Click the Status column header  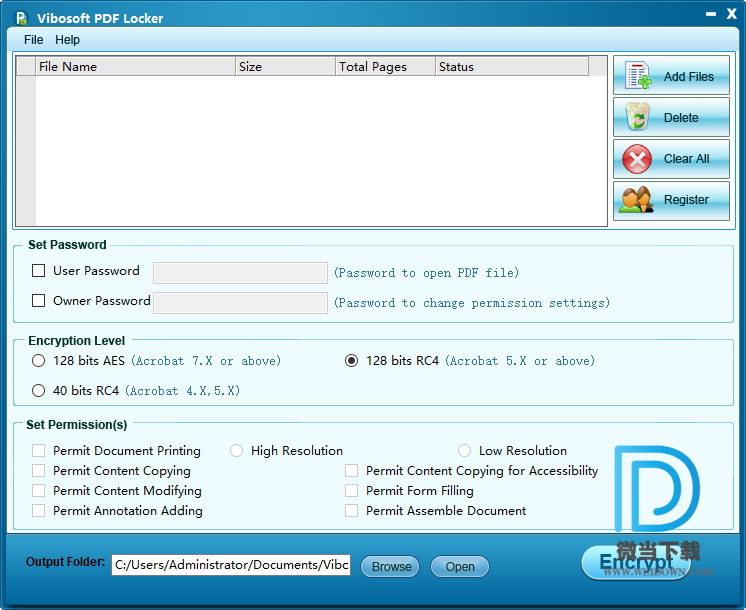[512, 67]
